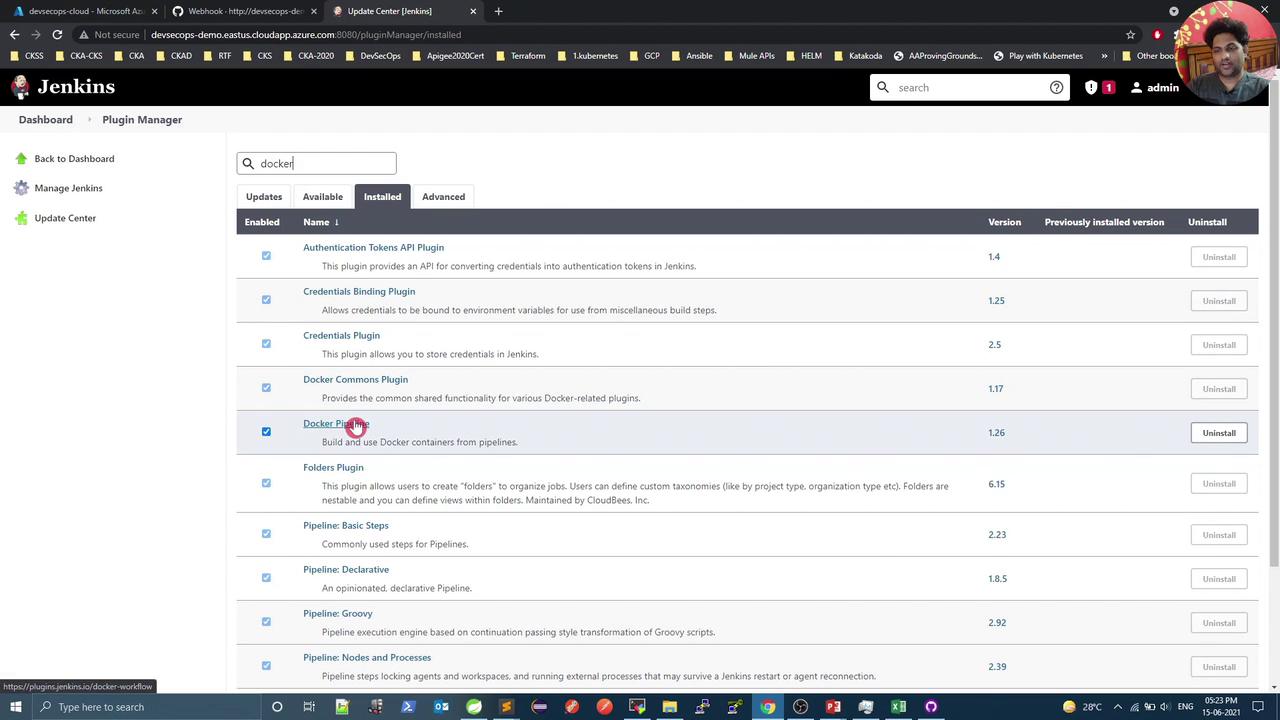Image resolution: width=1280 pixels, height=720 pixels.
Task: Open the Windows Start menu
Action: [15, 707]
